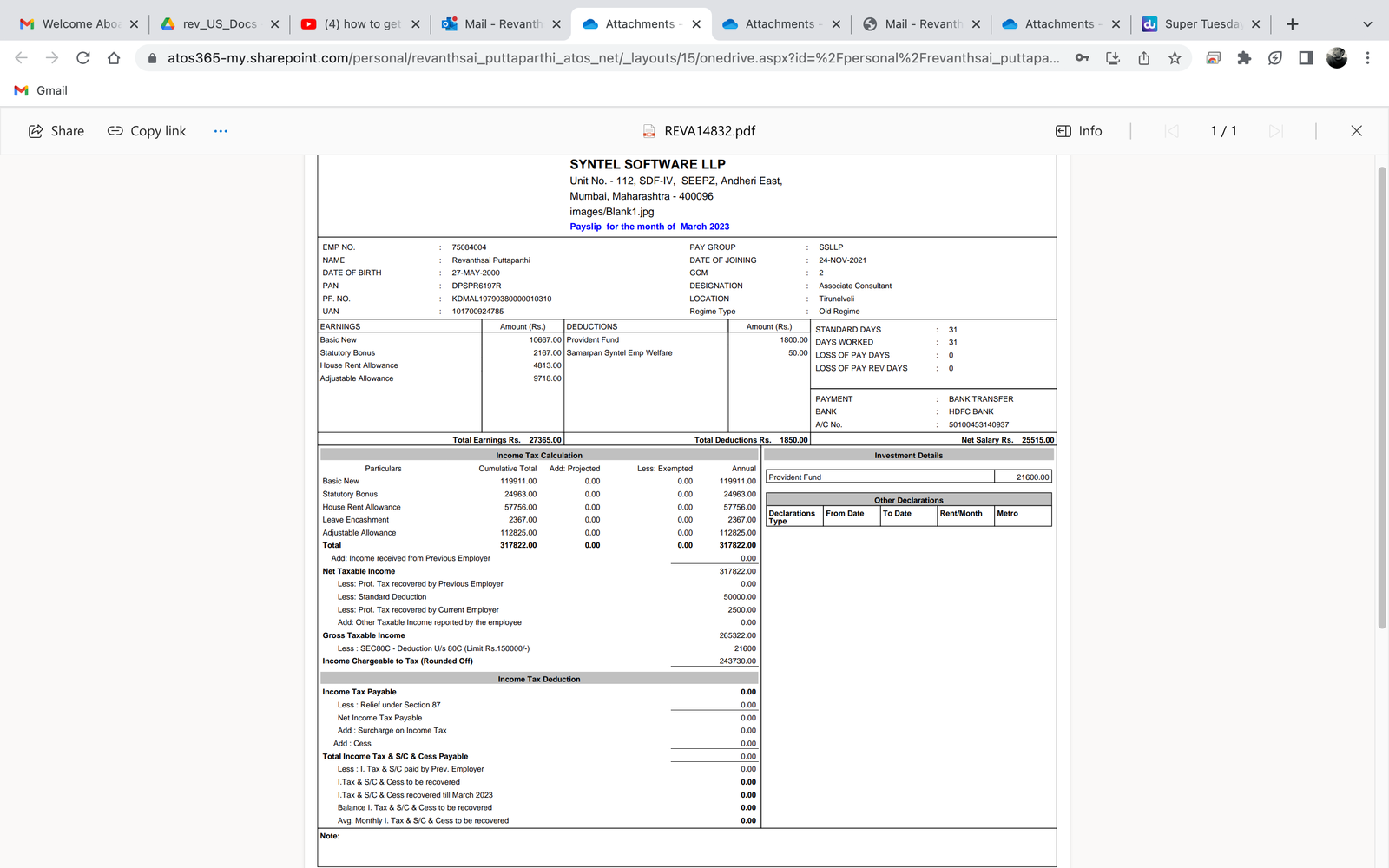Open the saved passwords key icon
The width and height of the screenshot is (1389, 868).
click(x=1083, y=58)
